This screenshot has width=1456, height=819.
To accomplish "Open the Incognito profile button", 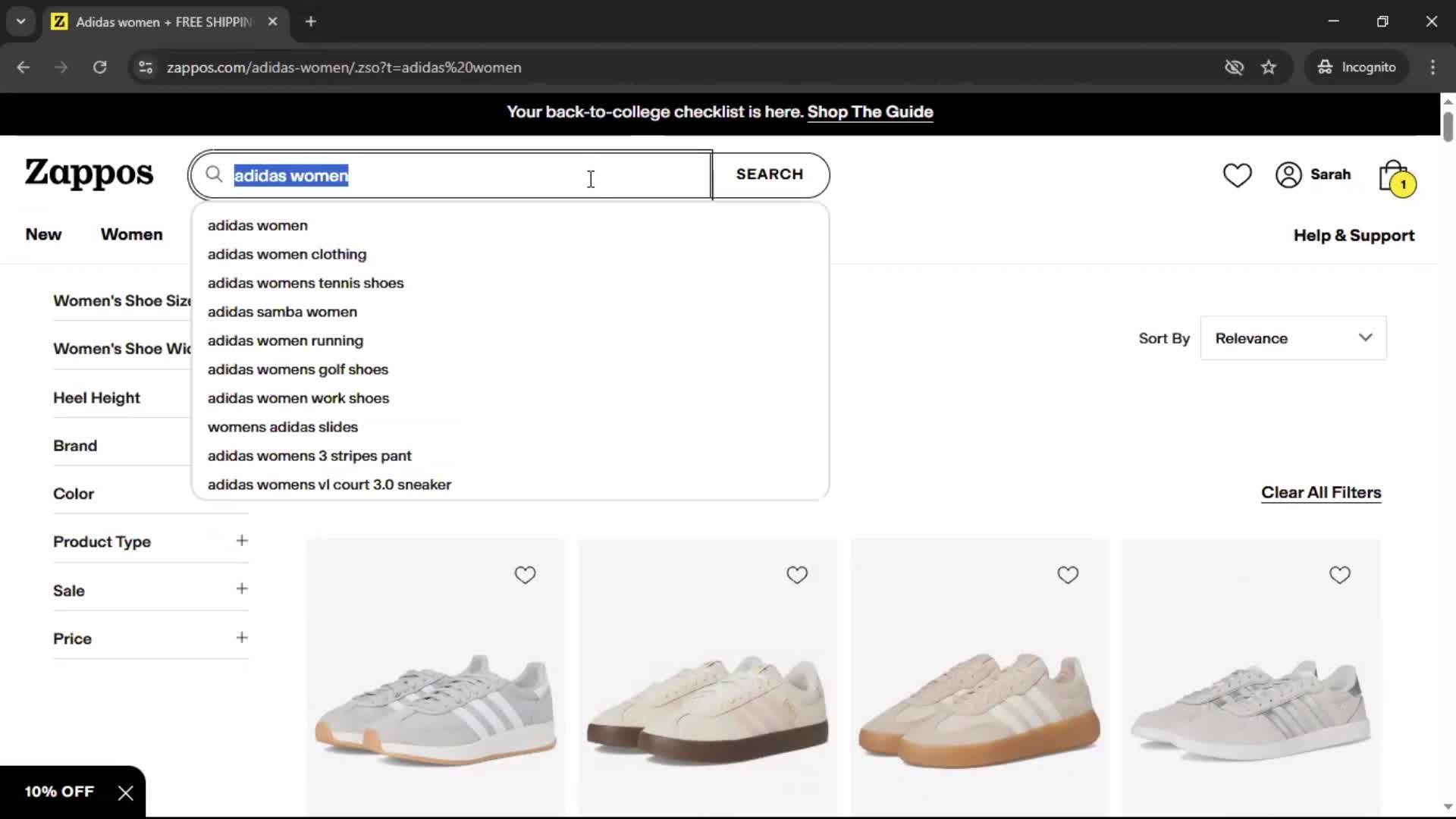I will click(1357, 67).
